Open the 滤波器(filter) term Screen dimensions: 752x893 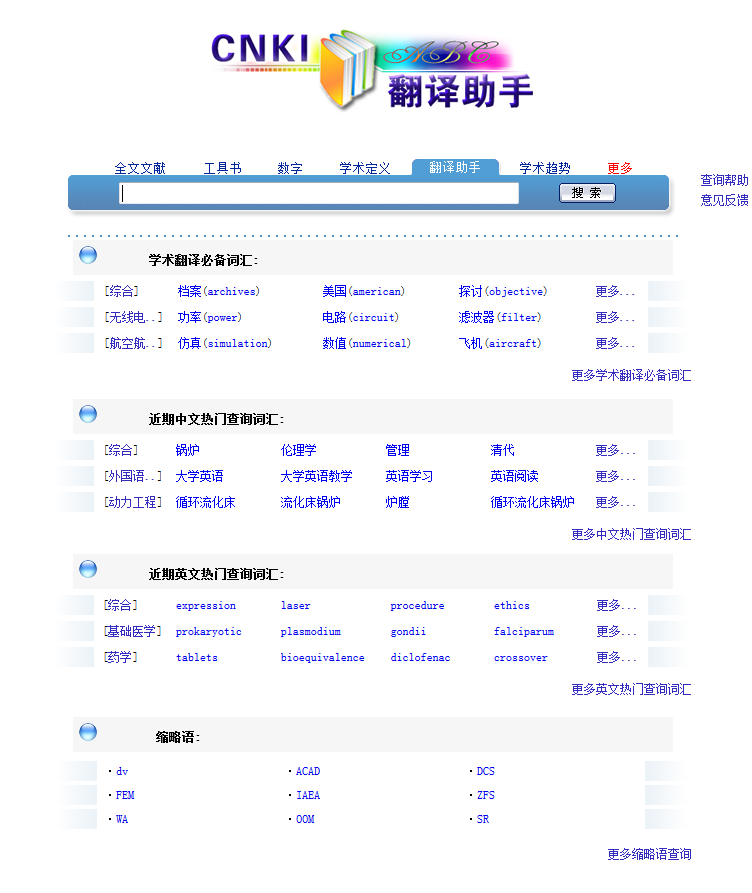pyautogui.click(x=500, y=317)
